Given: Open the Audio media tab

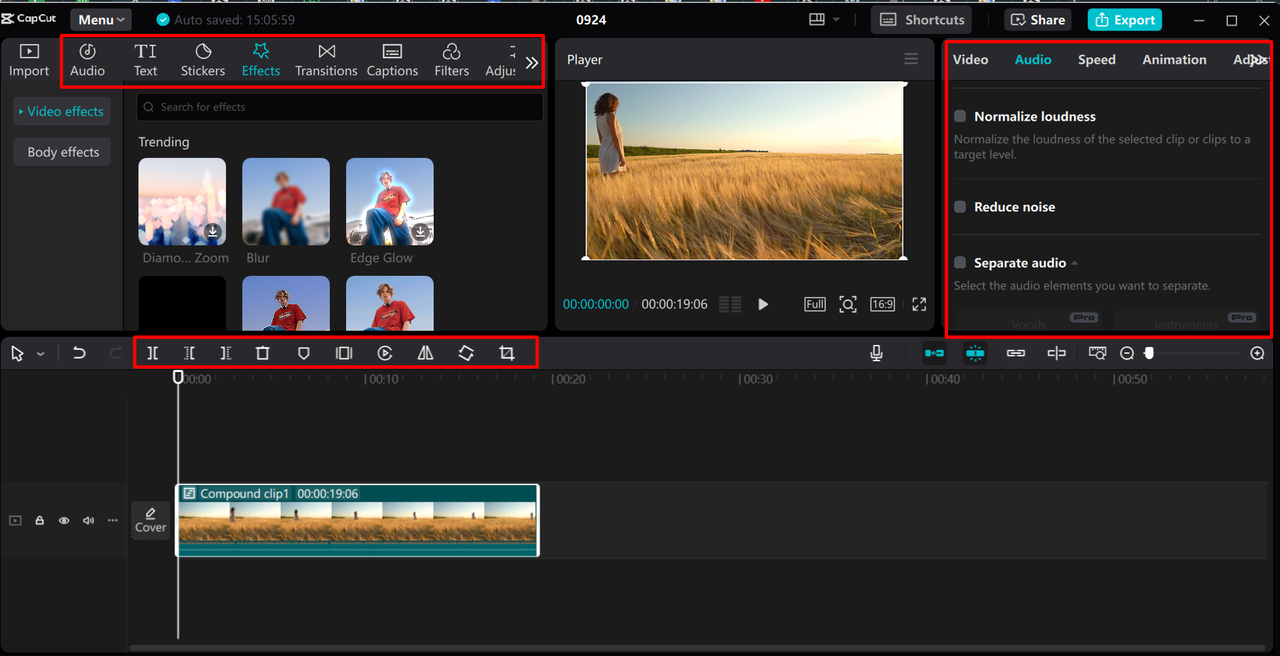Looking at the screenshot, I should click(x=87, y=60).
